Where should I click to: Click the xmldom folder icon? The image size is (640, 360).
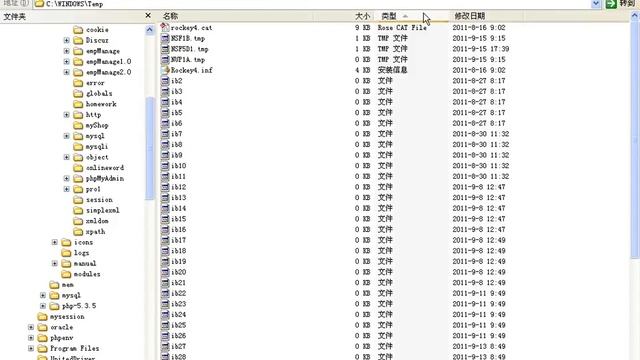[x=78, y=220]
